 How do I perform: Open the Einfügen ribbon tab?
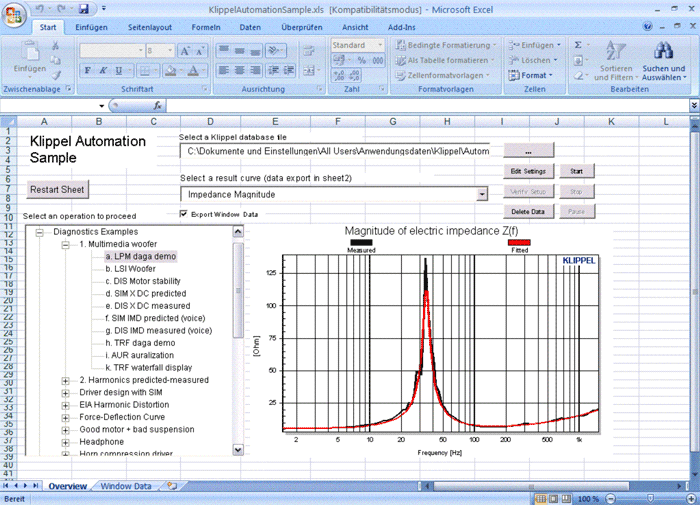coord(91,27)
